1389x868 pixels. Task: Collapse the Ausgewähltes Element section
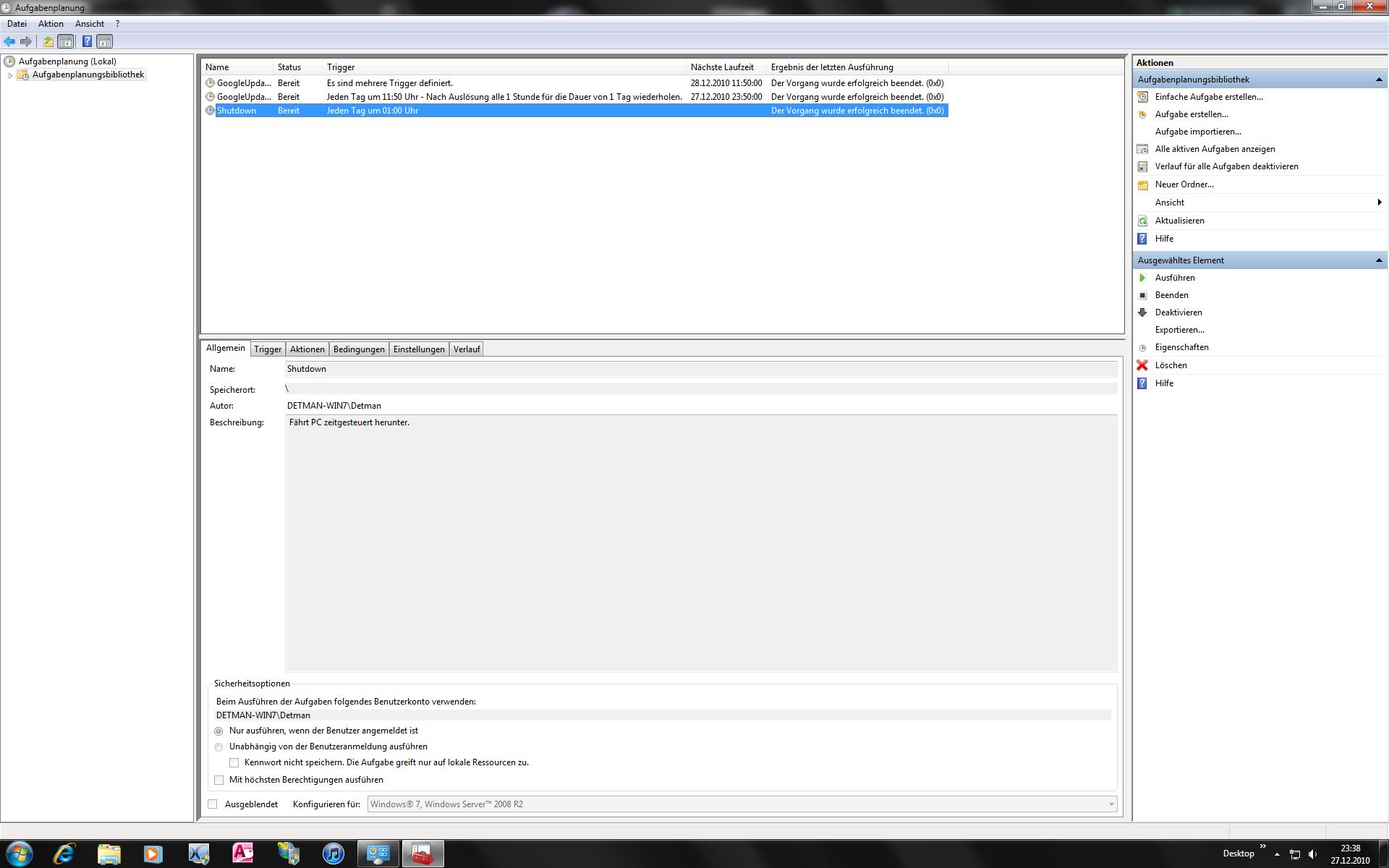[x=1378, y=260]
